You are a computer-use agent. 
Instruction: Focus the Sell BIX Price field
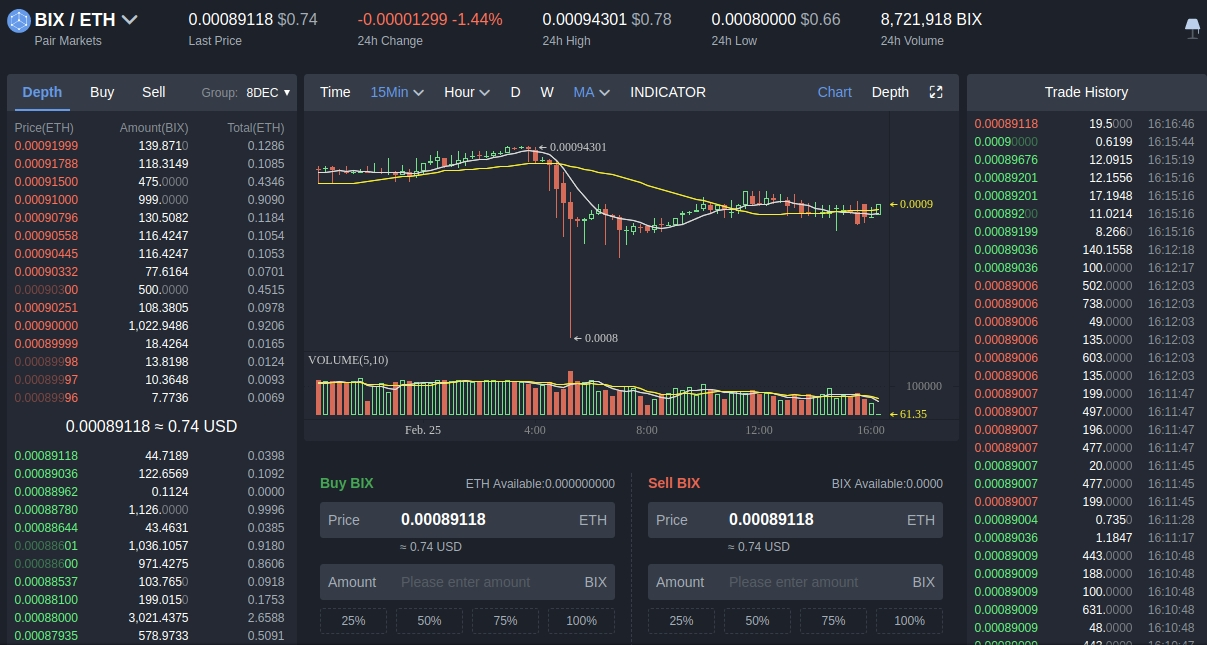[795, 520]
